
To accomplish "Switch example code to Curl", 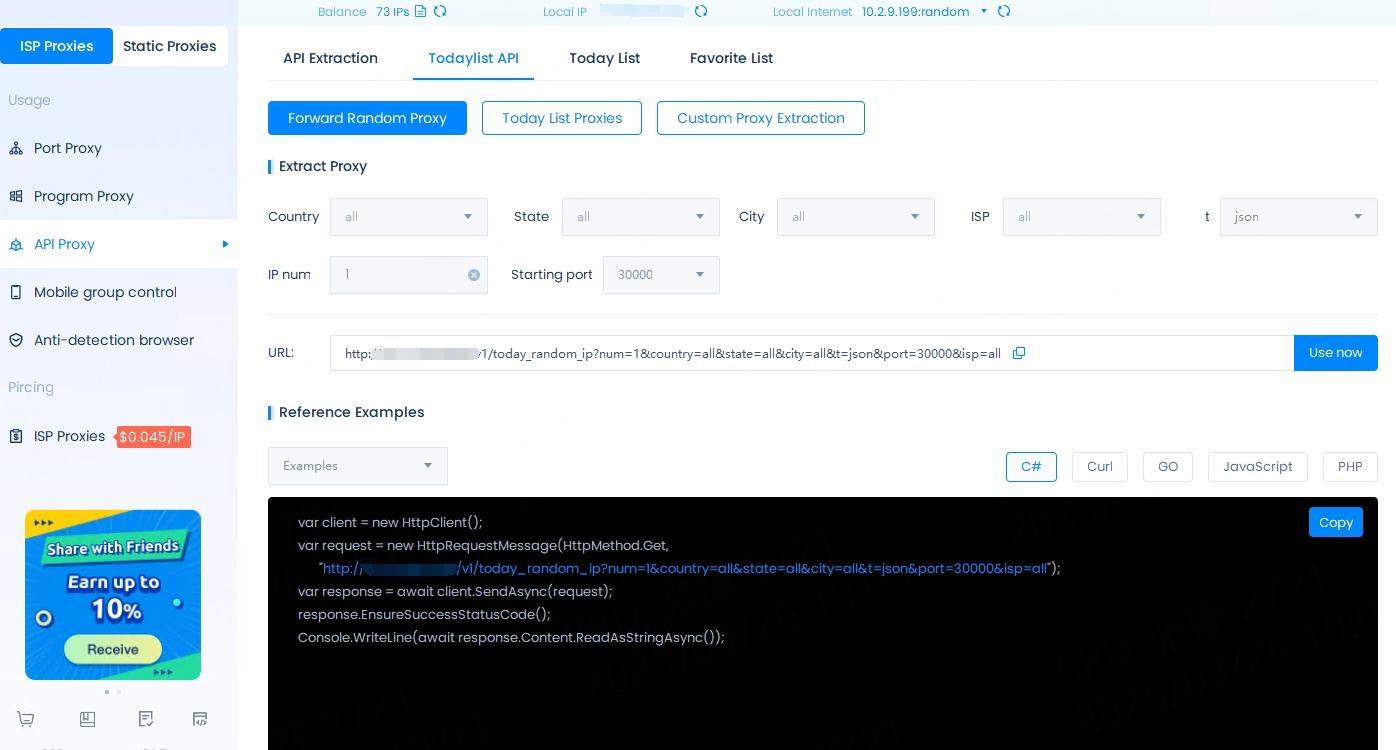I will coord(1099,467).
